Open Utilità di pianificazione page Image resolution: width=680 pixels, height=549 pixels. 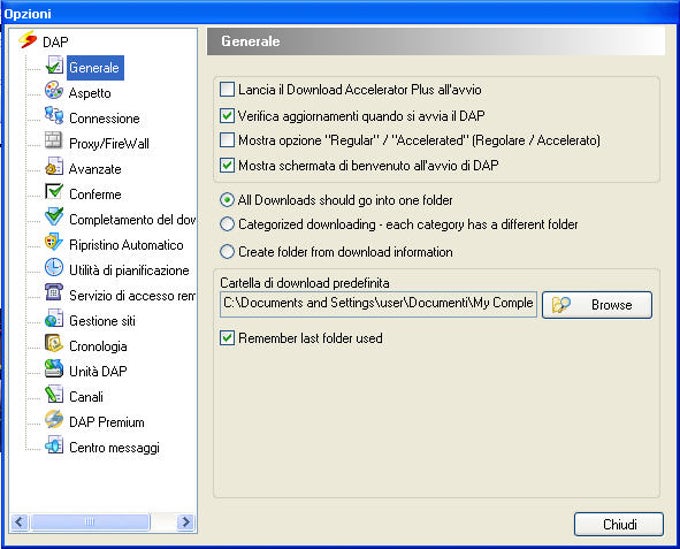pyautogui.click(x=129, y=270)
